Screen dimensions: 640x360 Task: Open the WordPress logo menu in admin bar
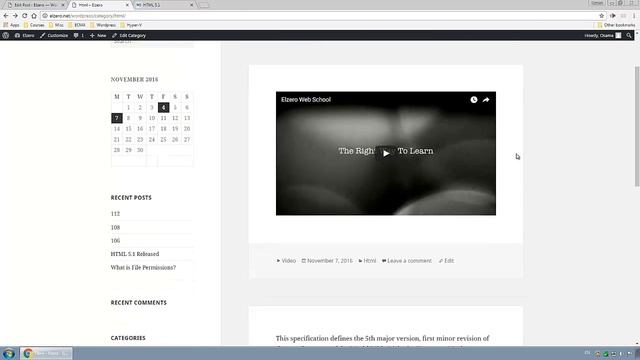tap(6, 36)
